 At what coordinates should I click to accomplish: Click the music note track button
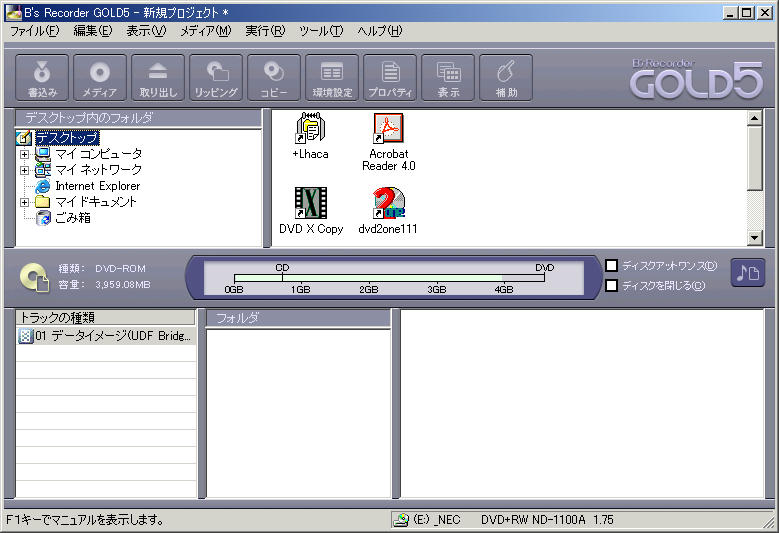pos(747,273)
